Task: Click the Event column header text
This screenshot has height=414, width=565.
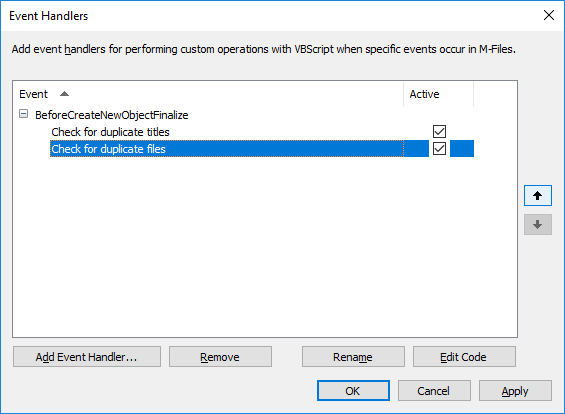Action: tap(33, 94)
